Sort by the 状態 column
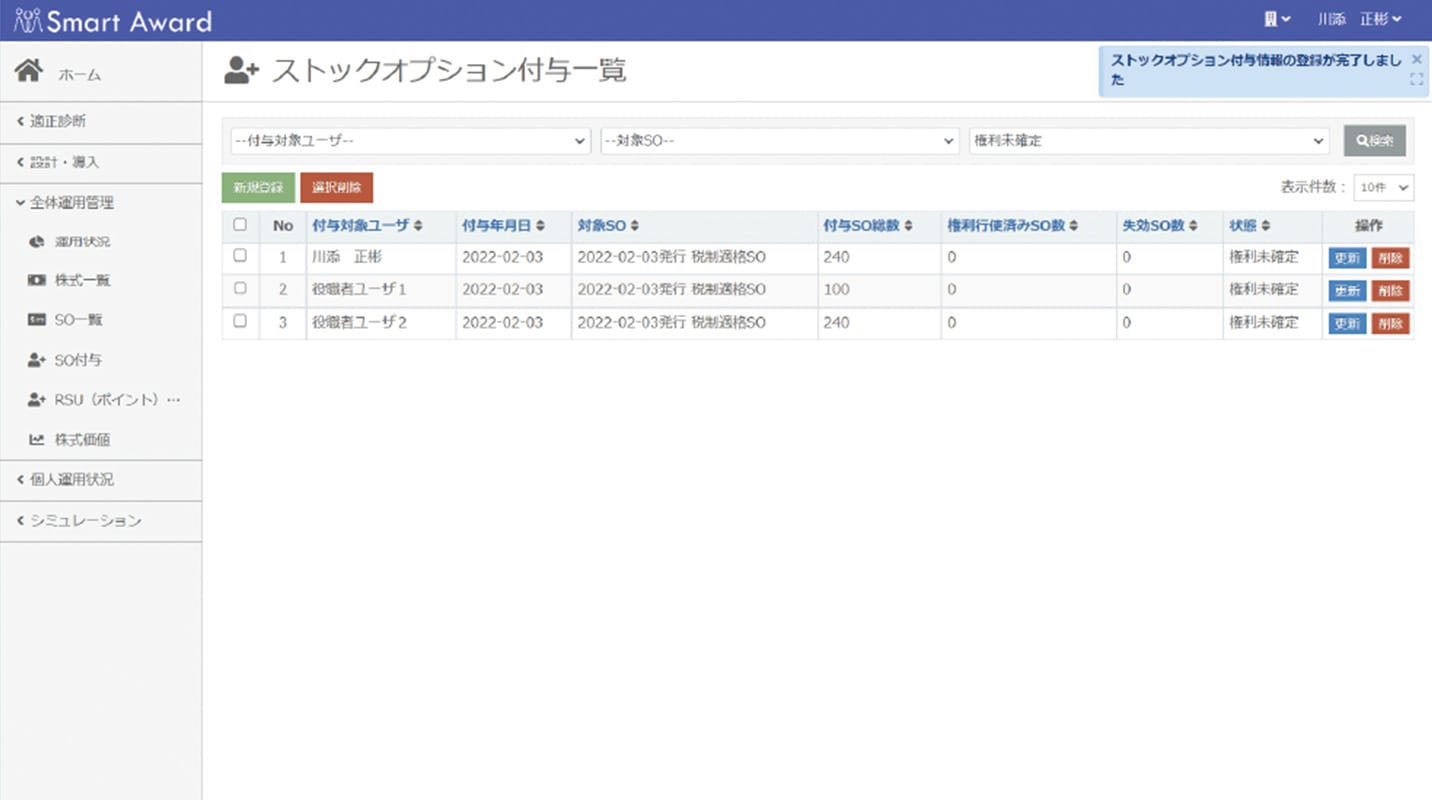This screenshot has width=1432, height=800. (x=1250, y=226)
